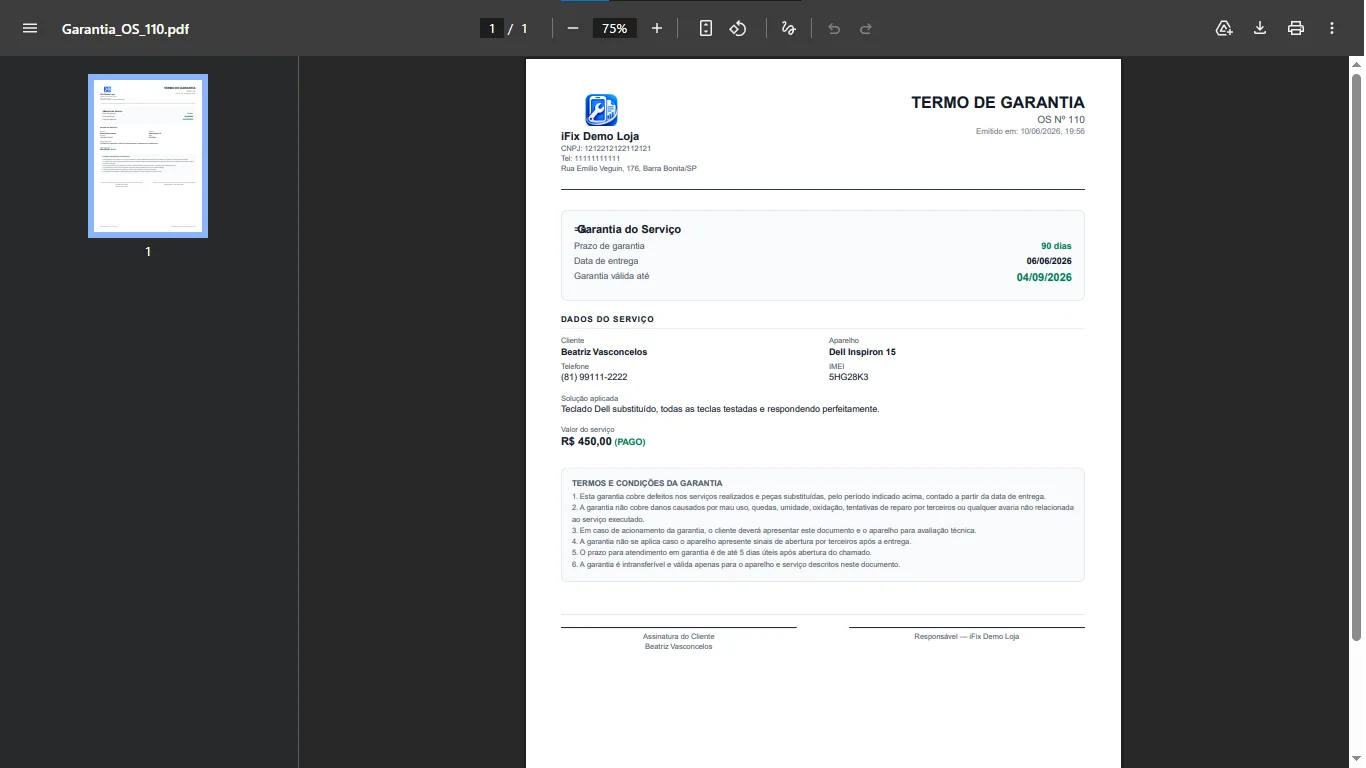Select the Rua Emílio Veguin address line
The height and width of the screenshot is (768, 1366).
pos(629,168)
